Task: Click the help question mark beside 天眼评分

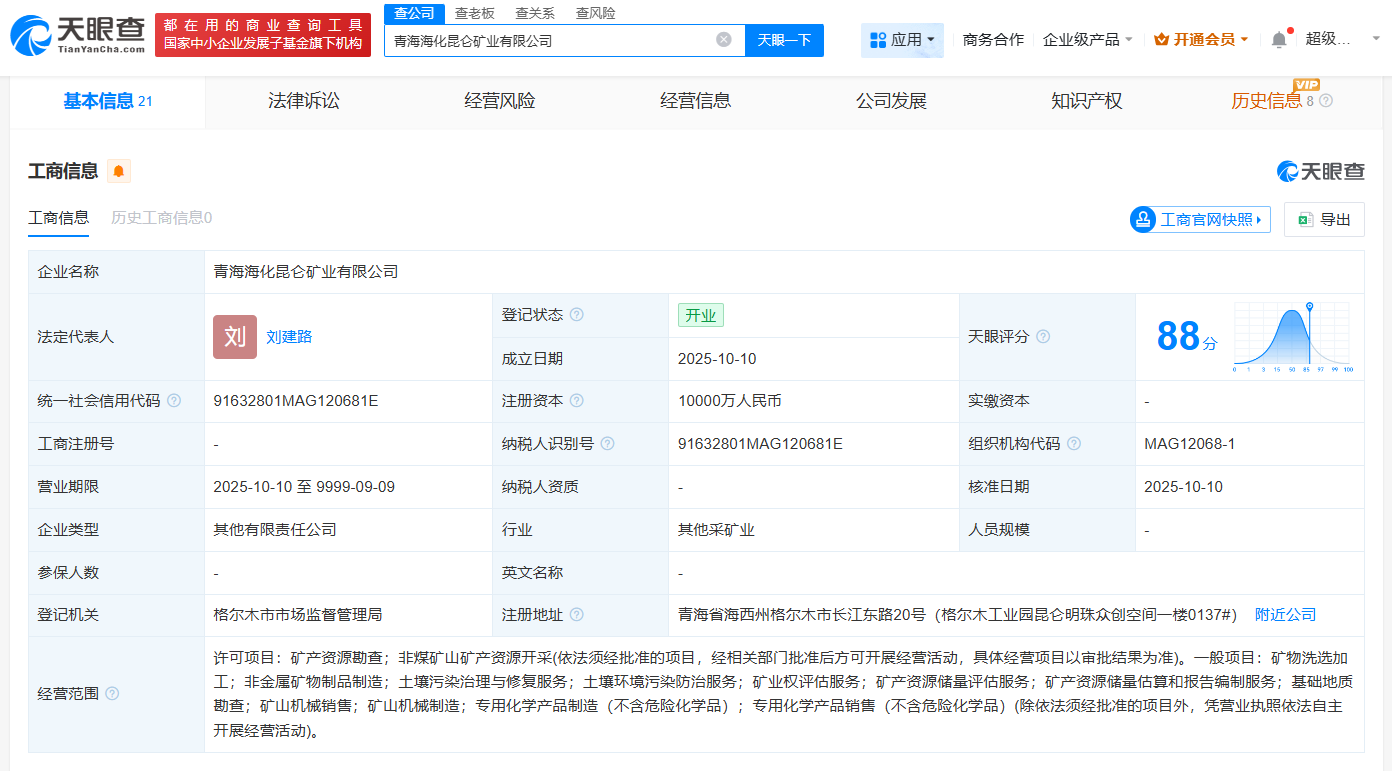Action: pos(1043,337)
